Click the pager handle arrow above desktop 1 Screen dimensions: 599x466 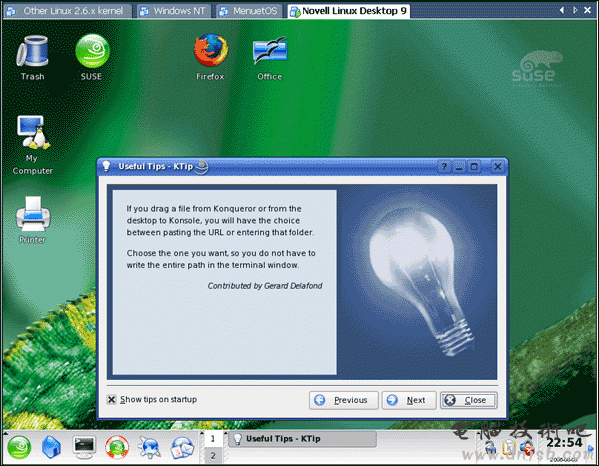tap(202, 433)
